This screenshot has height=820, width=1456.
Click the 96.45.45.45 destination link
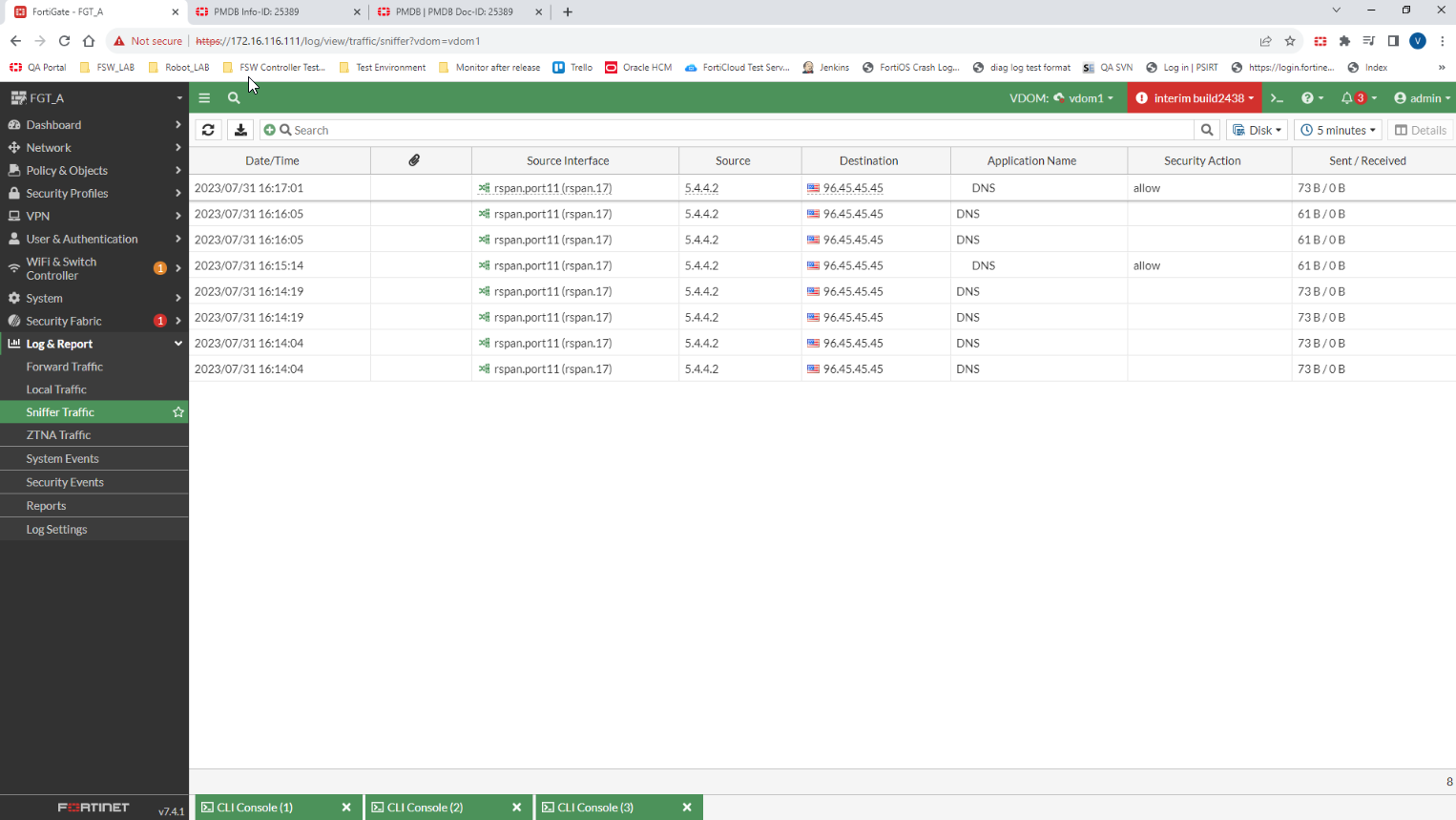852,188
